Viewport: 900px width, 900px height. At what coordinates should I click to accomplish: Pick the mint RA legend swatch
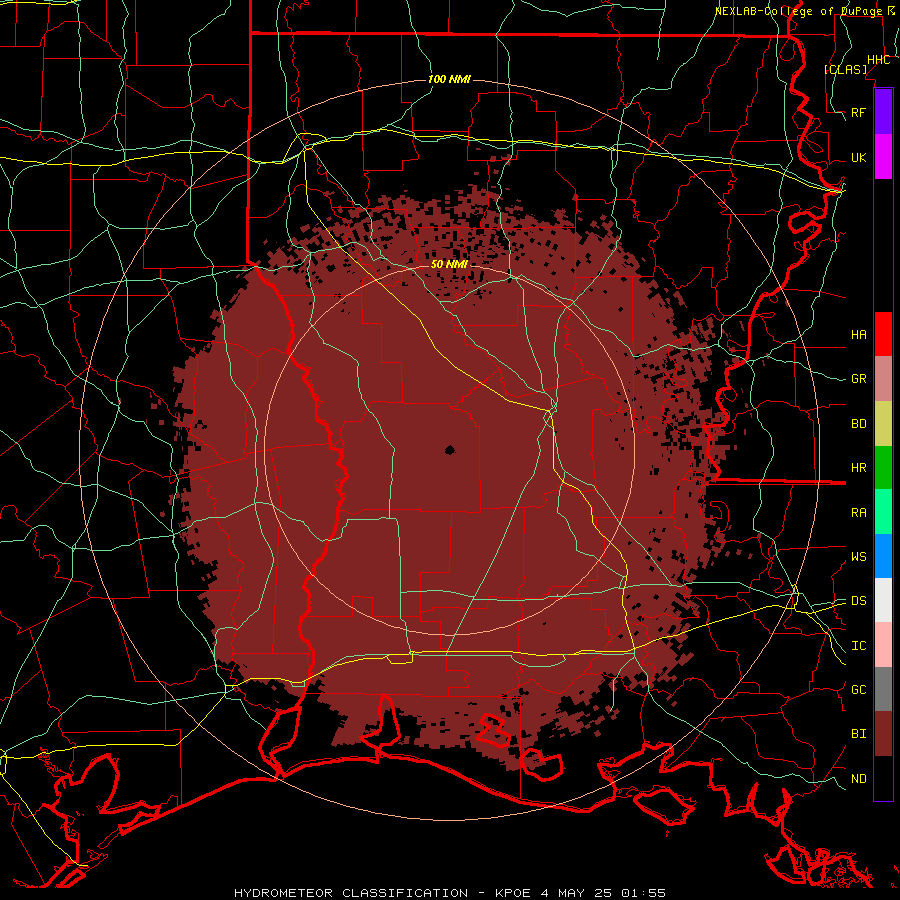(x=883, y=512)
